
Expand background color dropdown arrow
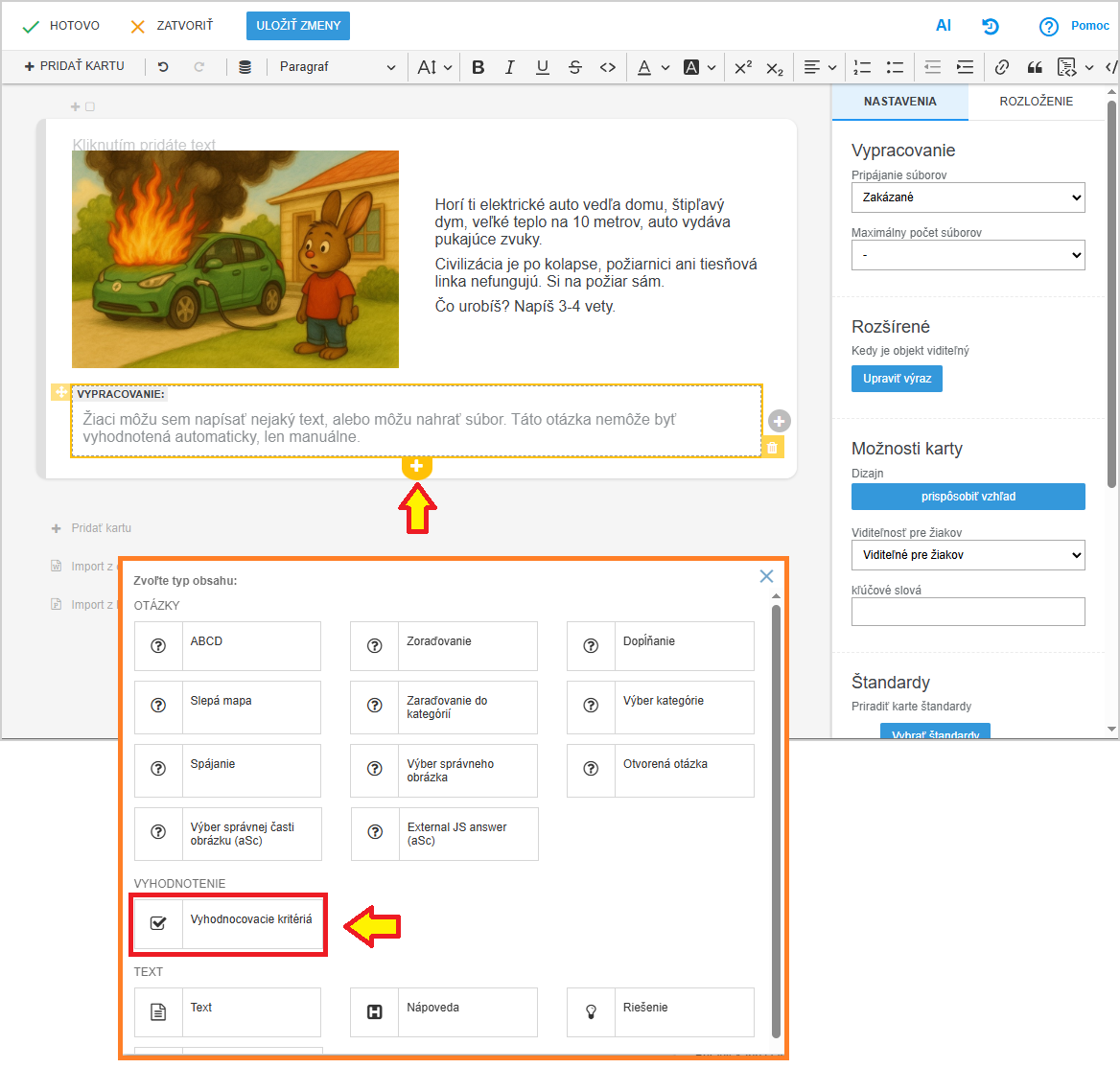(x=712, y=68)
